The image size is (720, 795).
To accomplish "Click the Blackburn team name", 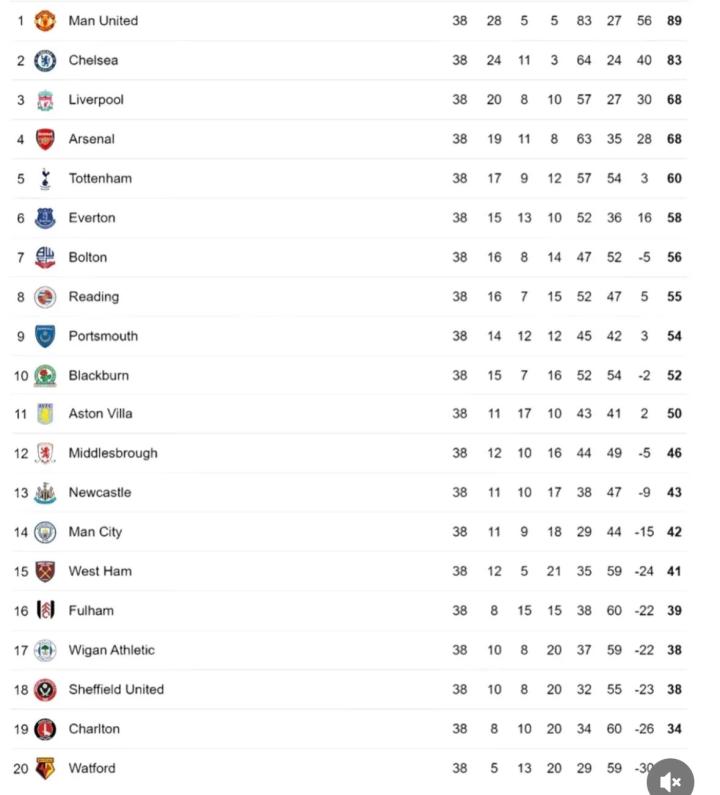I will [x=98, y=376].
